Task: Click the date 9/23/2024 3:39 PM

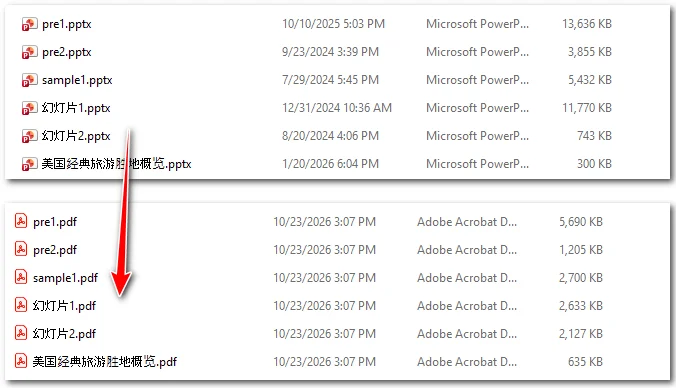Action: point(330,52)
